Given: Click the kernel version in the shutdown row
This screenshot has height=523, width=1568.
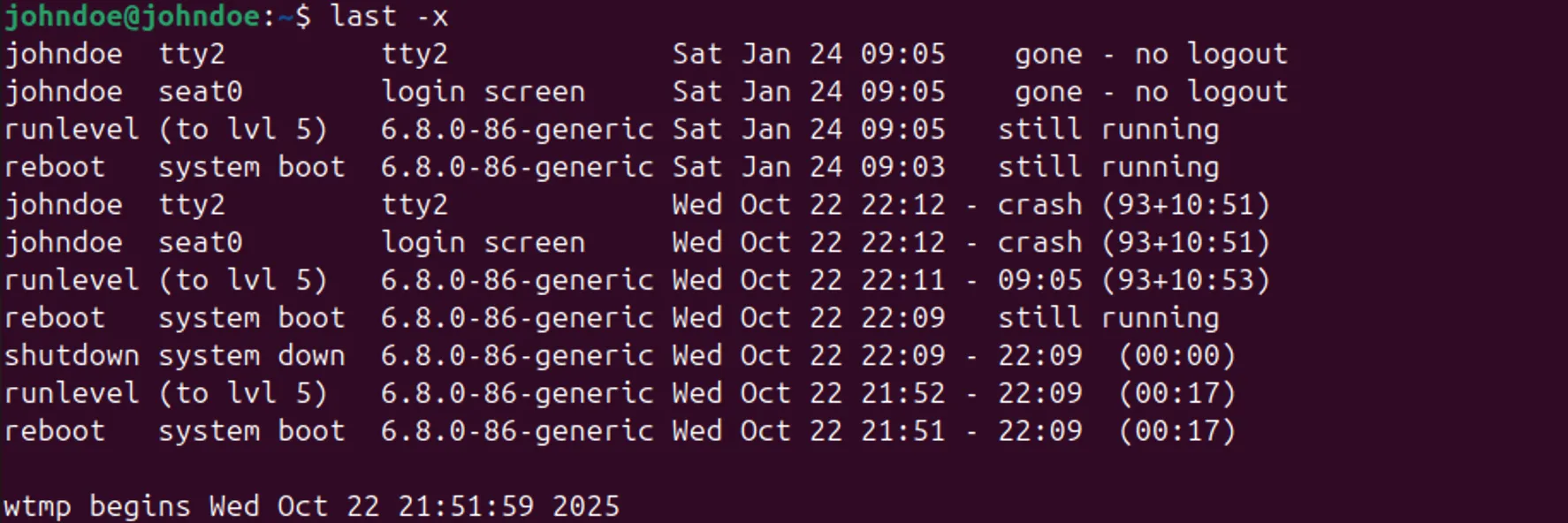Looking at the screenshot, I should coord(516,355).
